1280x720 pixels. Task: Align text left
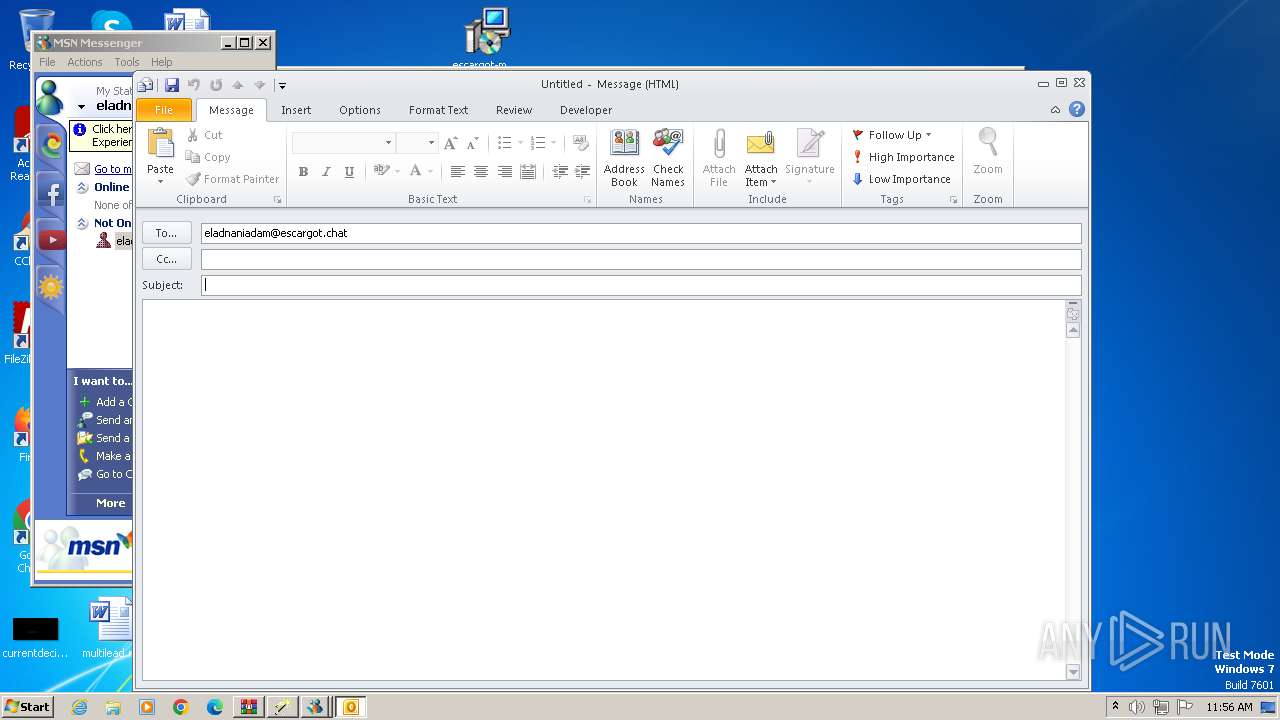(457, 172)
